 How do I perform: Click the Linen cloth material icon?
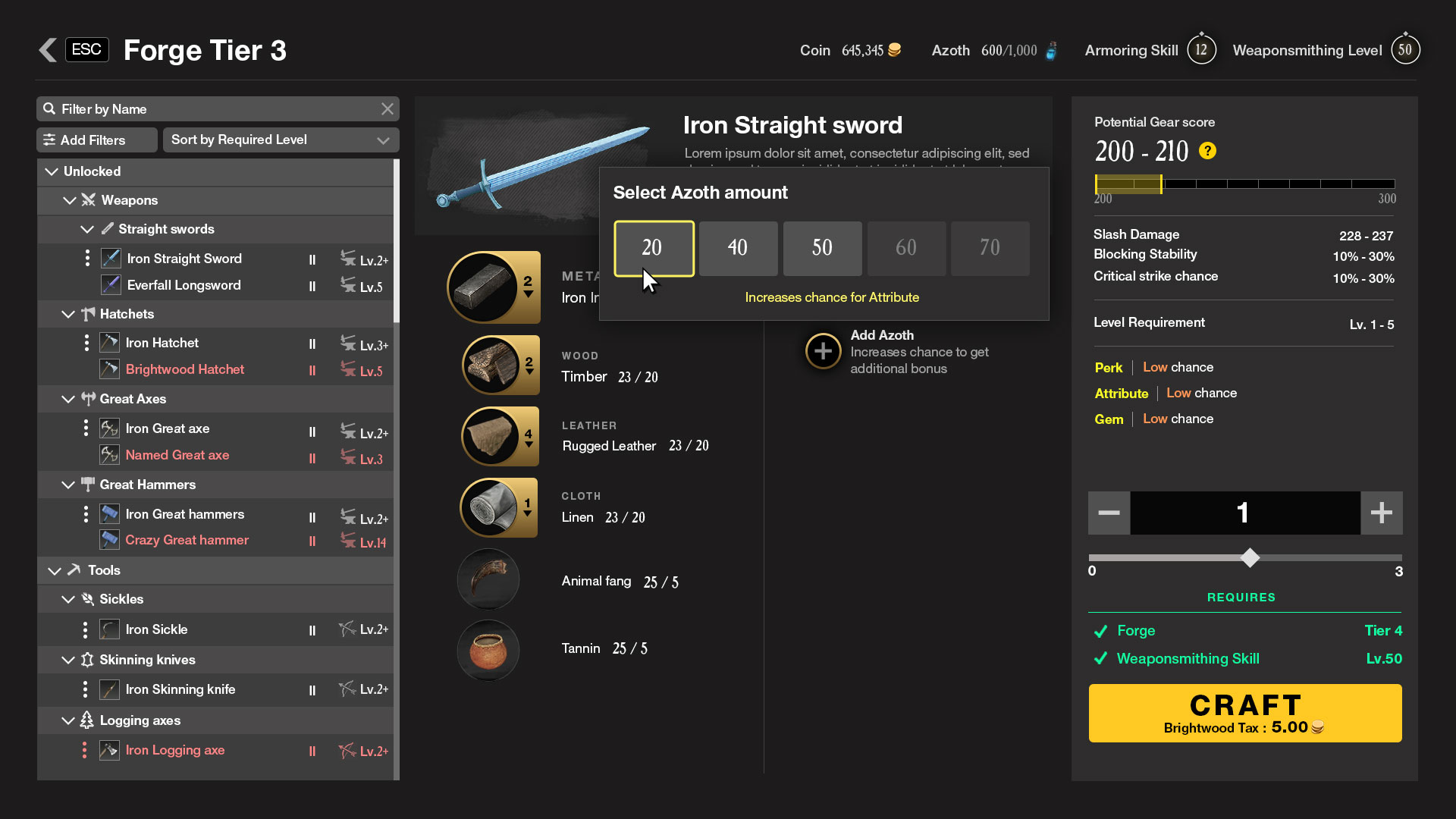pos(490,507)
